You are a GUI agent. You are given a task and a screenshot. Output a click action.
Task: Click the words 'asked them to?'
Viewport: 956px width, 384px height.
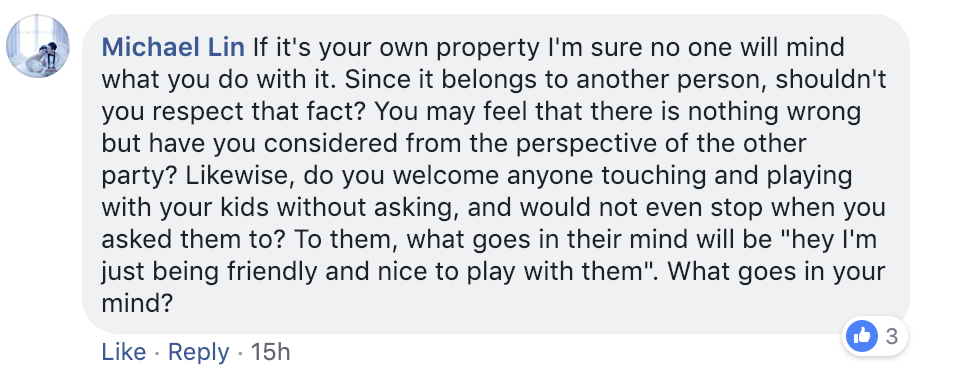[194, 240]
